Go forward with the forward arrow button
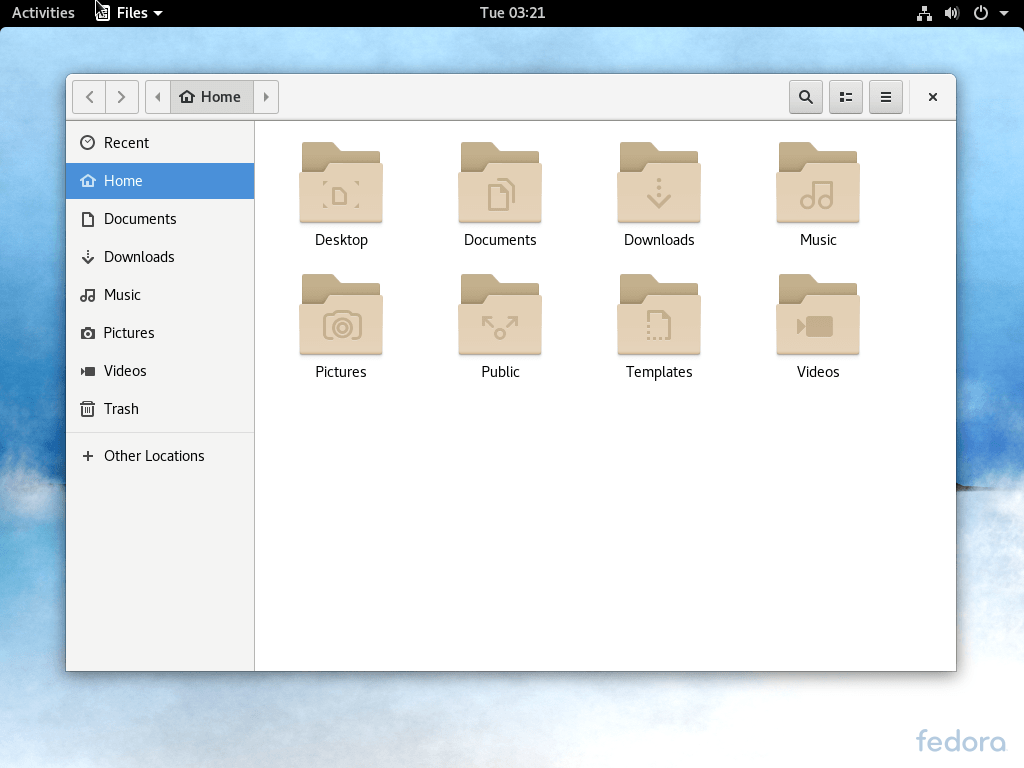1024x768 pixels. [x=121, y=97]
